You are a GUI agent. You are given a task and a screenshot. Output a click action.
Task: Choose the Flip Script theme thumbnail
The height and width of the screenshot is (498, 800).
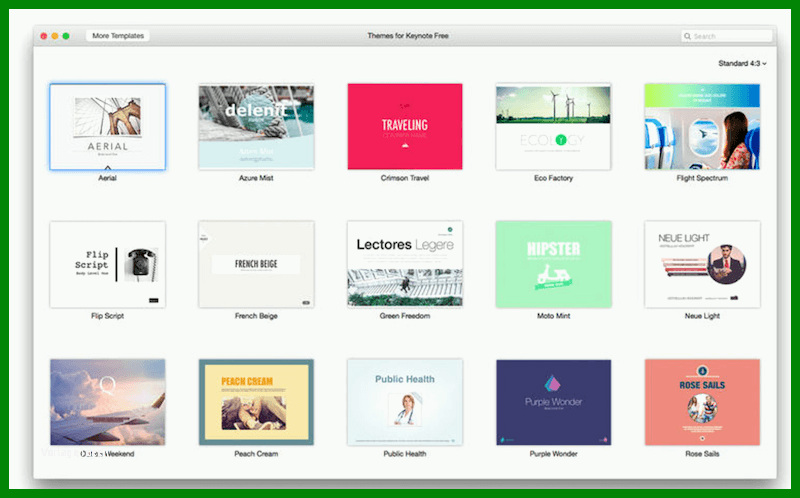(x=108, y=264)
